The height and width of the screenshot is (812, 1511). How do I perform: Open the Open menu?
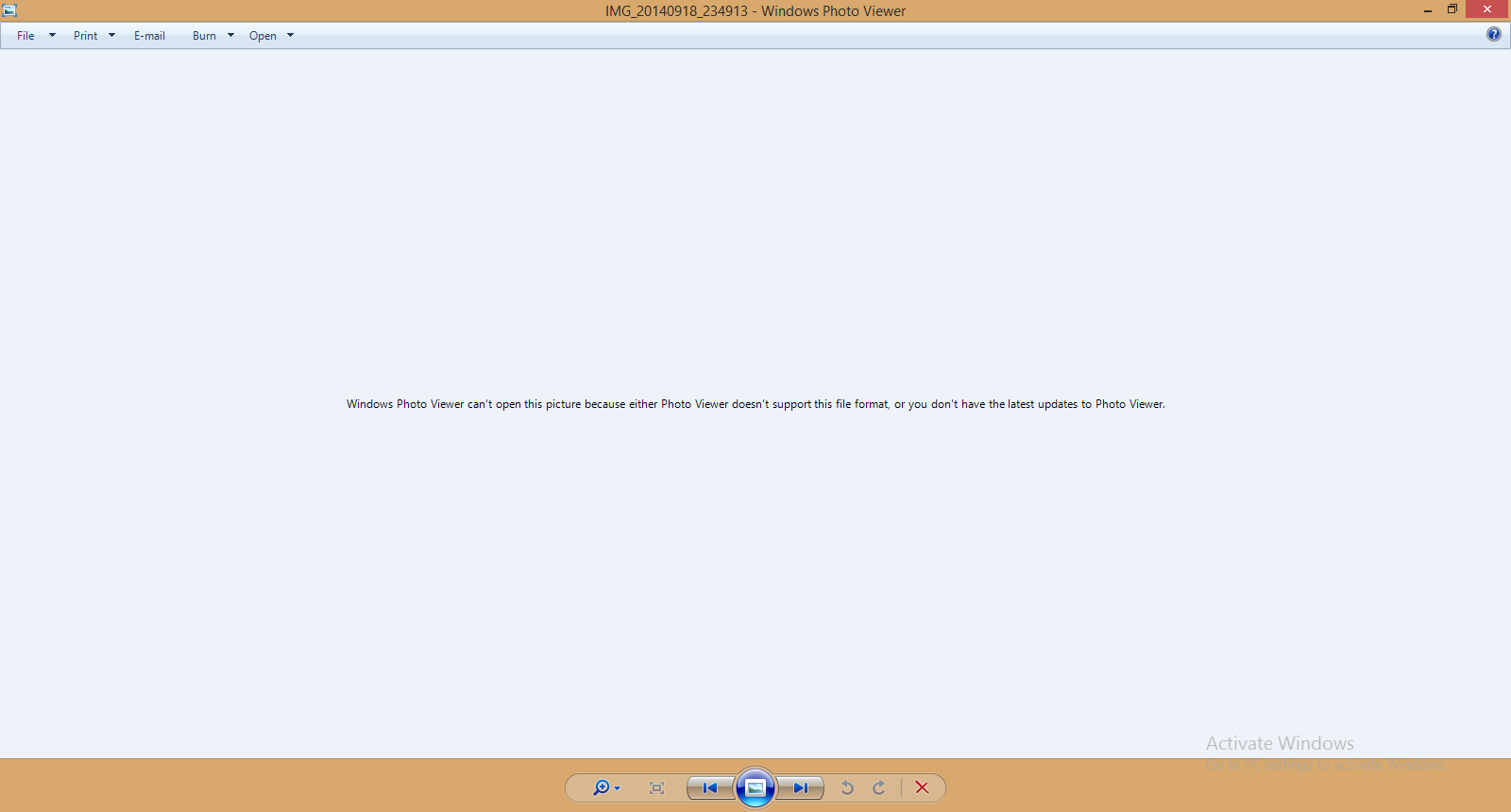263,36
